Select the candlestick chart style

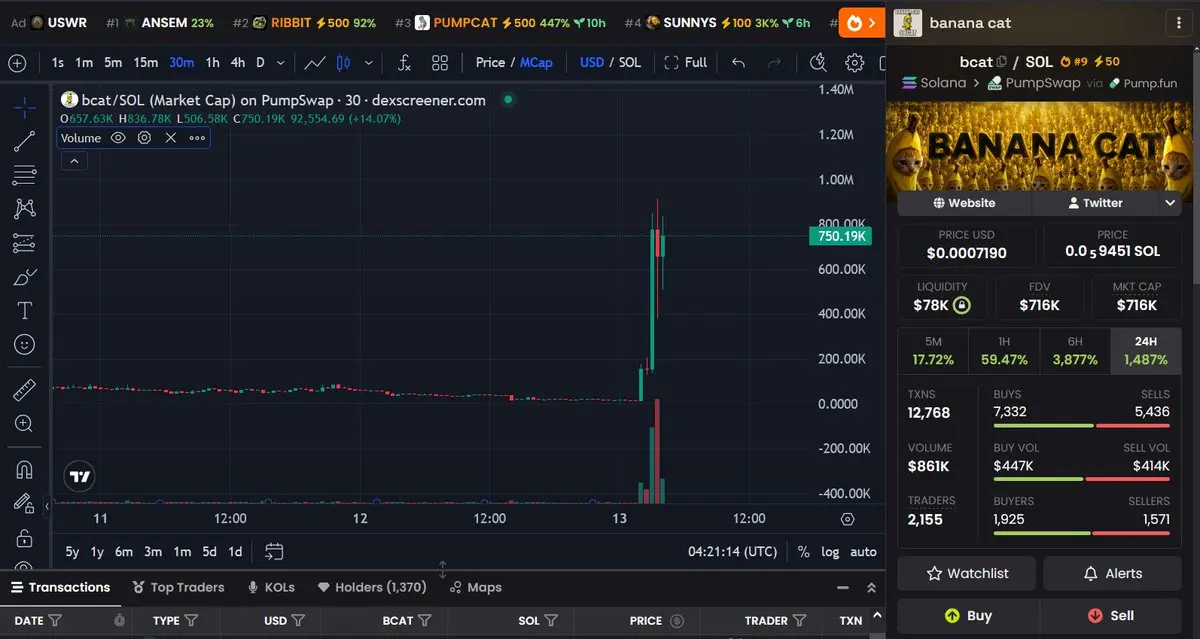click(x=343, y=63)
